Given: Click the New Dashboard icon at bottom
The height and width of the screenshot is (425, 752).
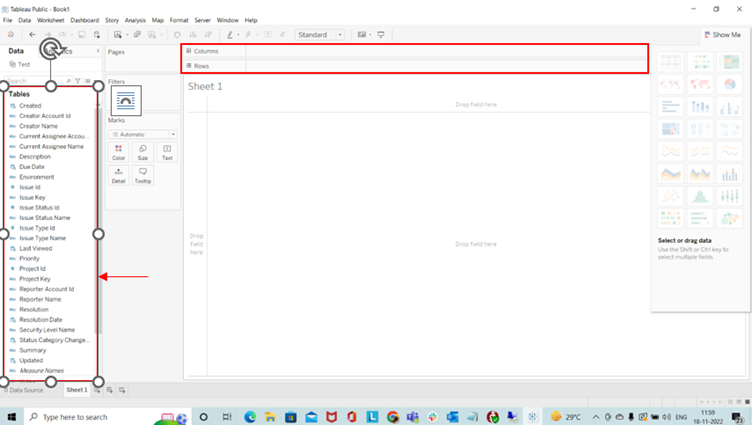Looking at the screenshot, I should (x=110, y=390).
